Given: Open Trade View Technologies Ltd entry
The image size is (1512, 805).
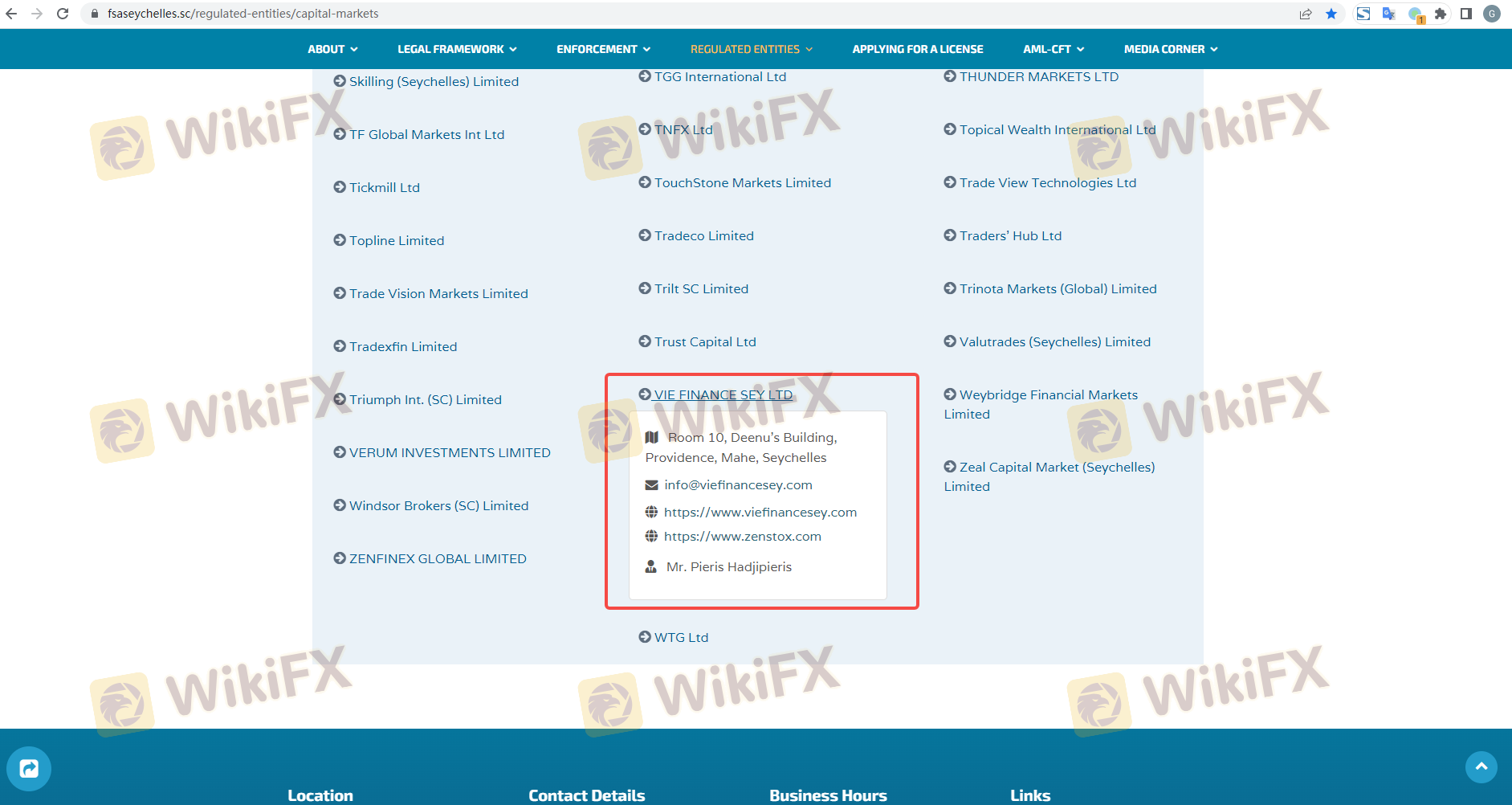Looking at the screenshot, I should [1048, 183].
